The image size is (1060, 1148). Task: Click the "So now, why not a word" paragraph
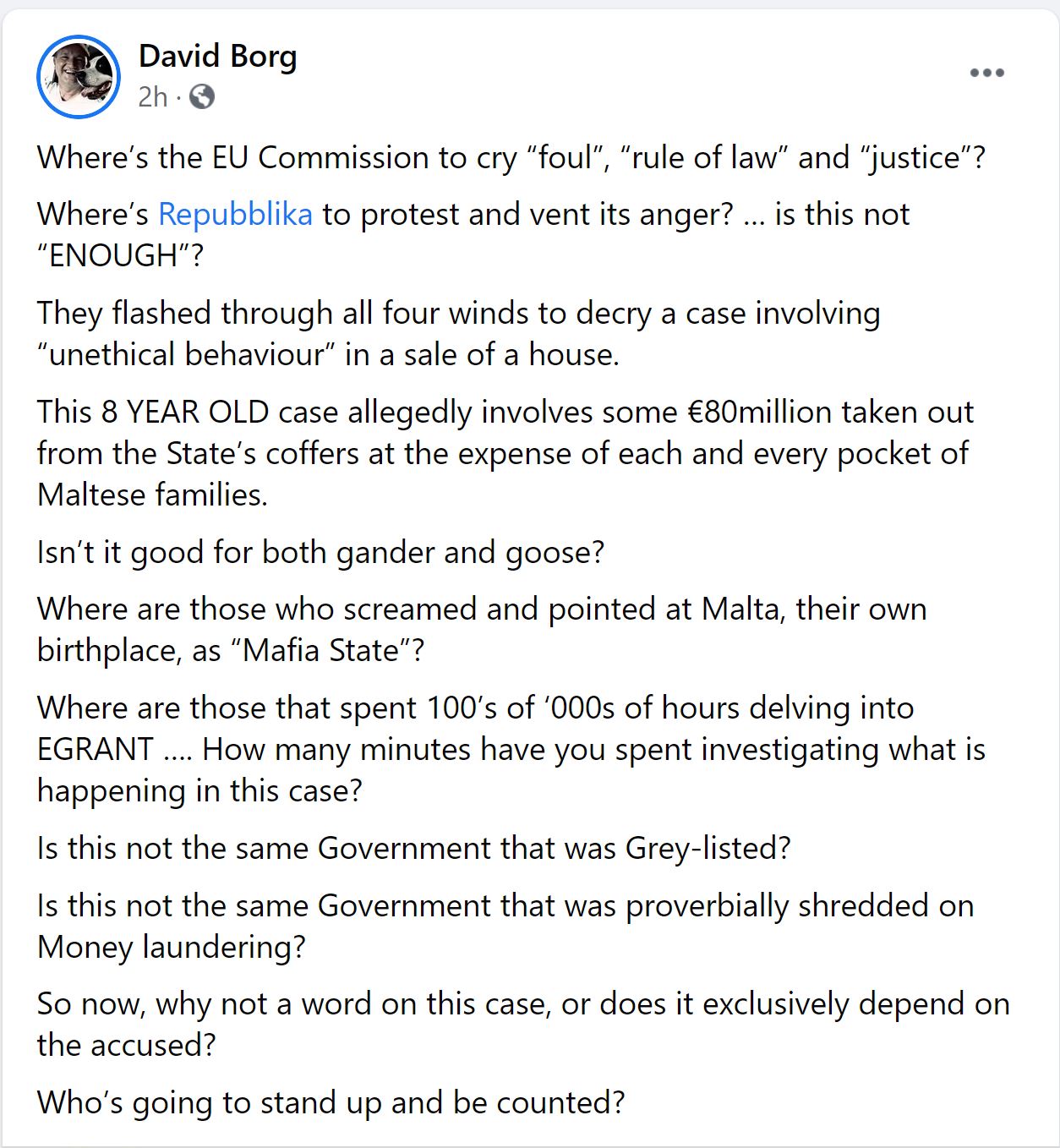(522, 1025)
